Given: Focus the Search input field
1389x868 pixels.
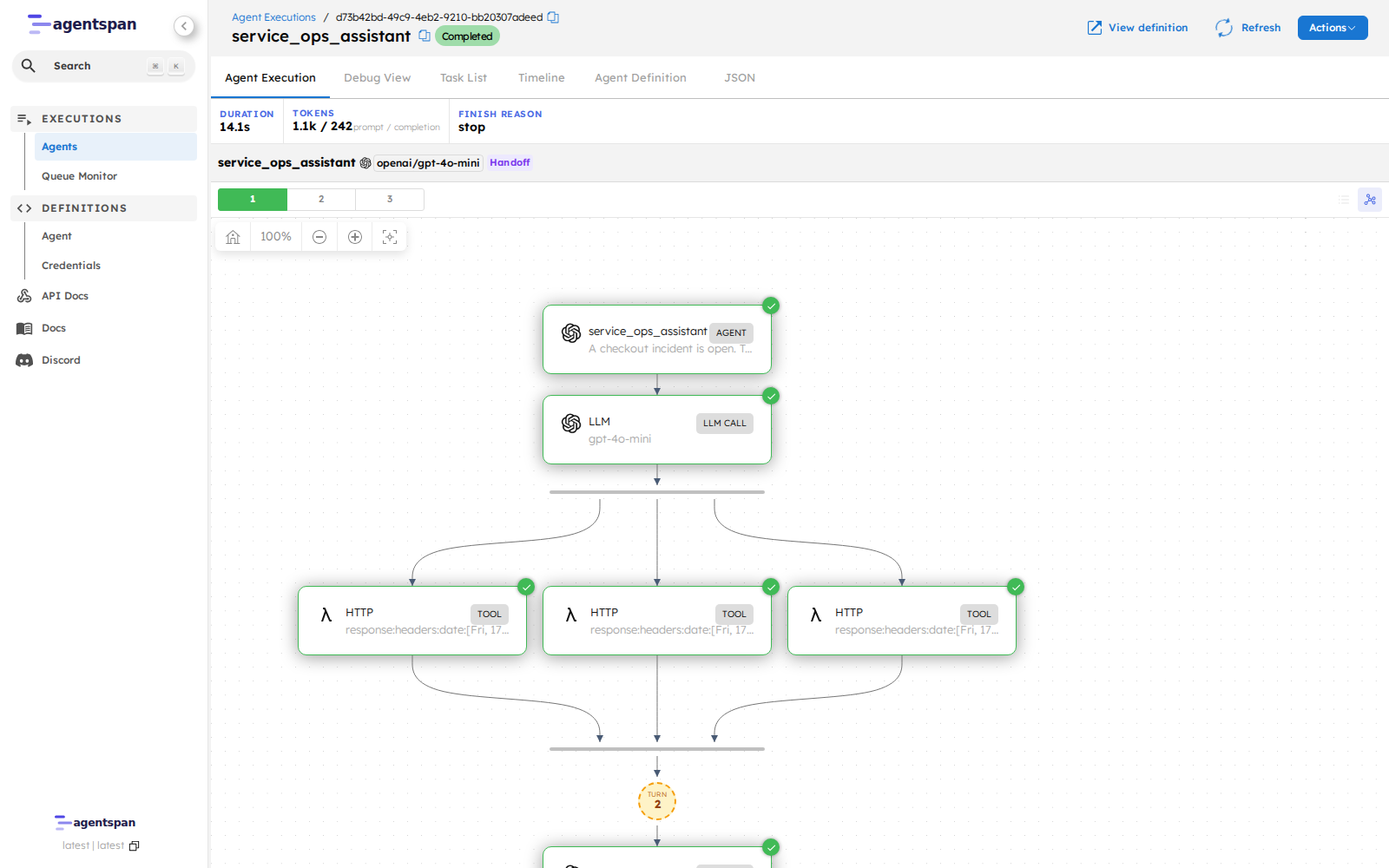Looking at the screenshot, I should [x=103, y=66].
